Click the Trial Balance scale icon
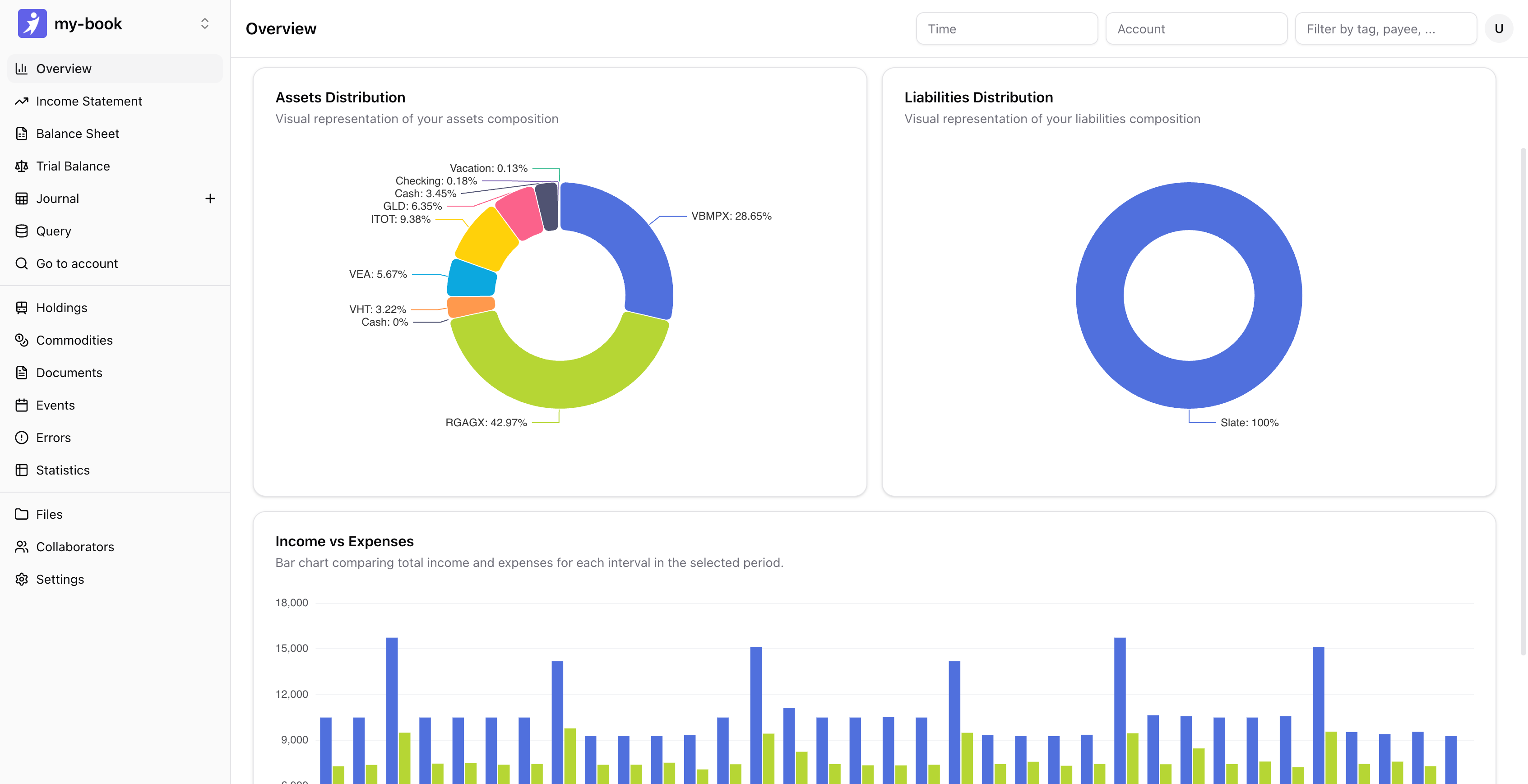Viewport: 1528px width, 784px height. point(22,166)
